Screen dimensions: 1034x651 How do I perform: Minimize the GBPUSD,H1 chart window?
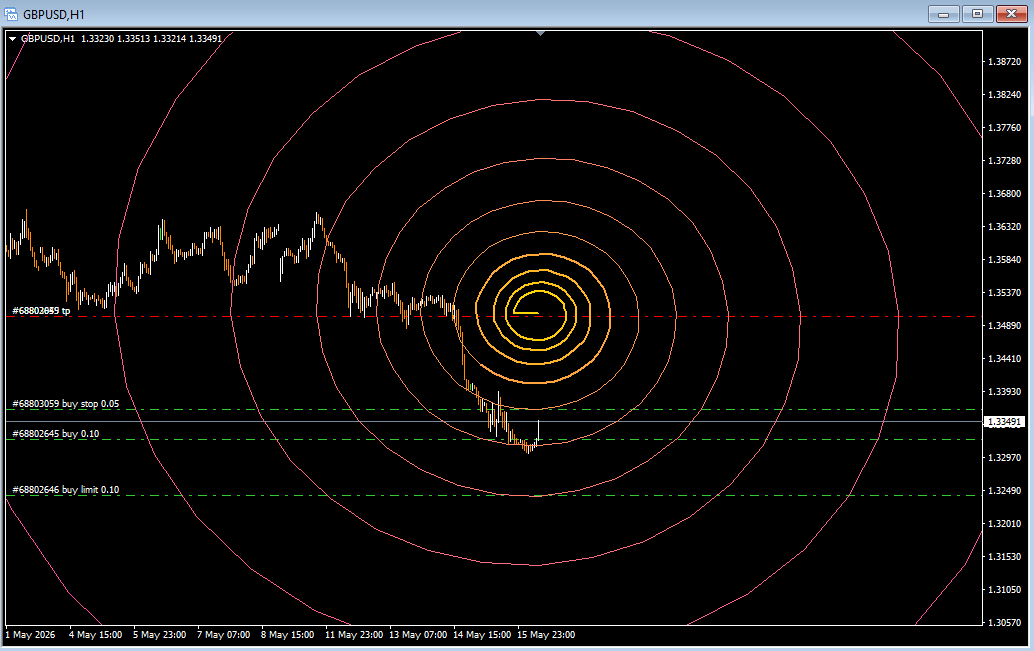click(944, 14)
